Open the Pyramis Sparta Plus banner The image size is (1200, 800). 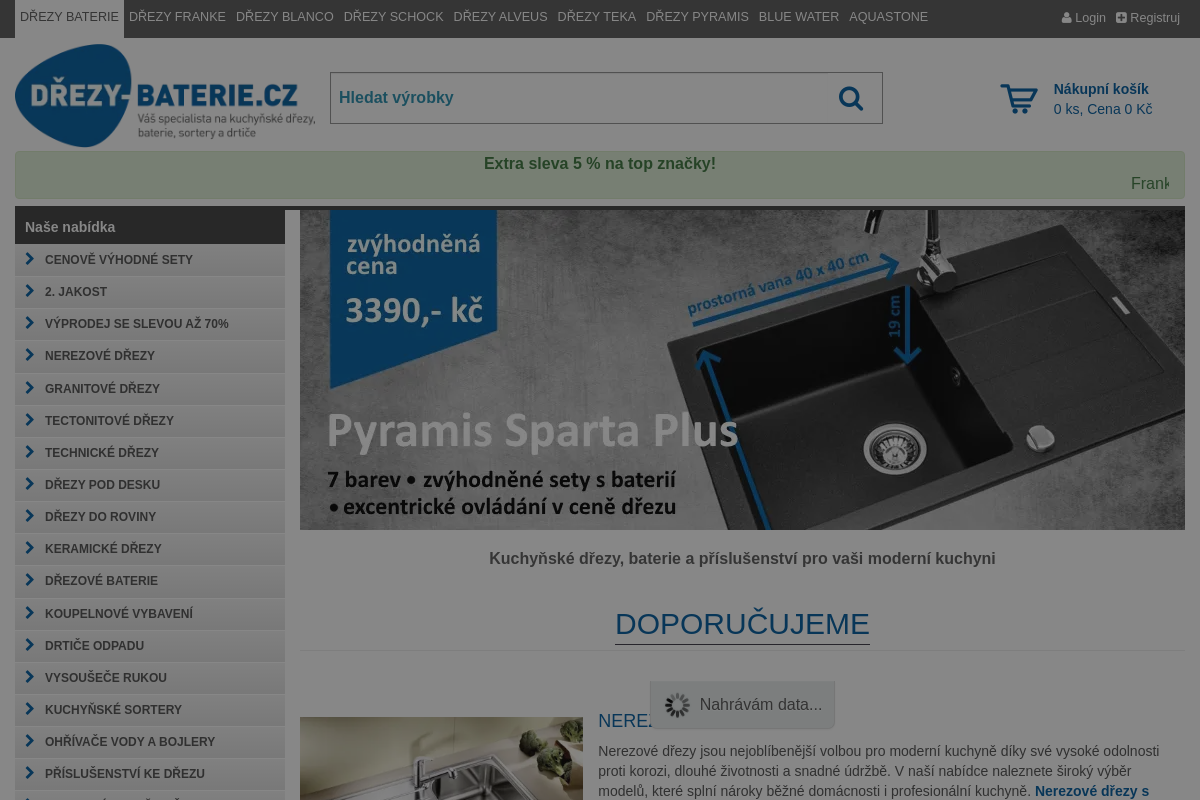[x=742, y=369]
